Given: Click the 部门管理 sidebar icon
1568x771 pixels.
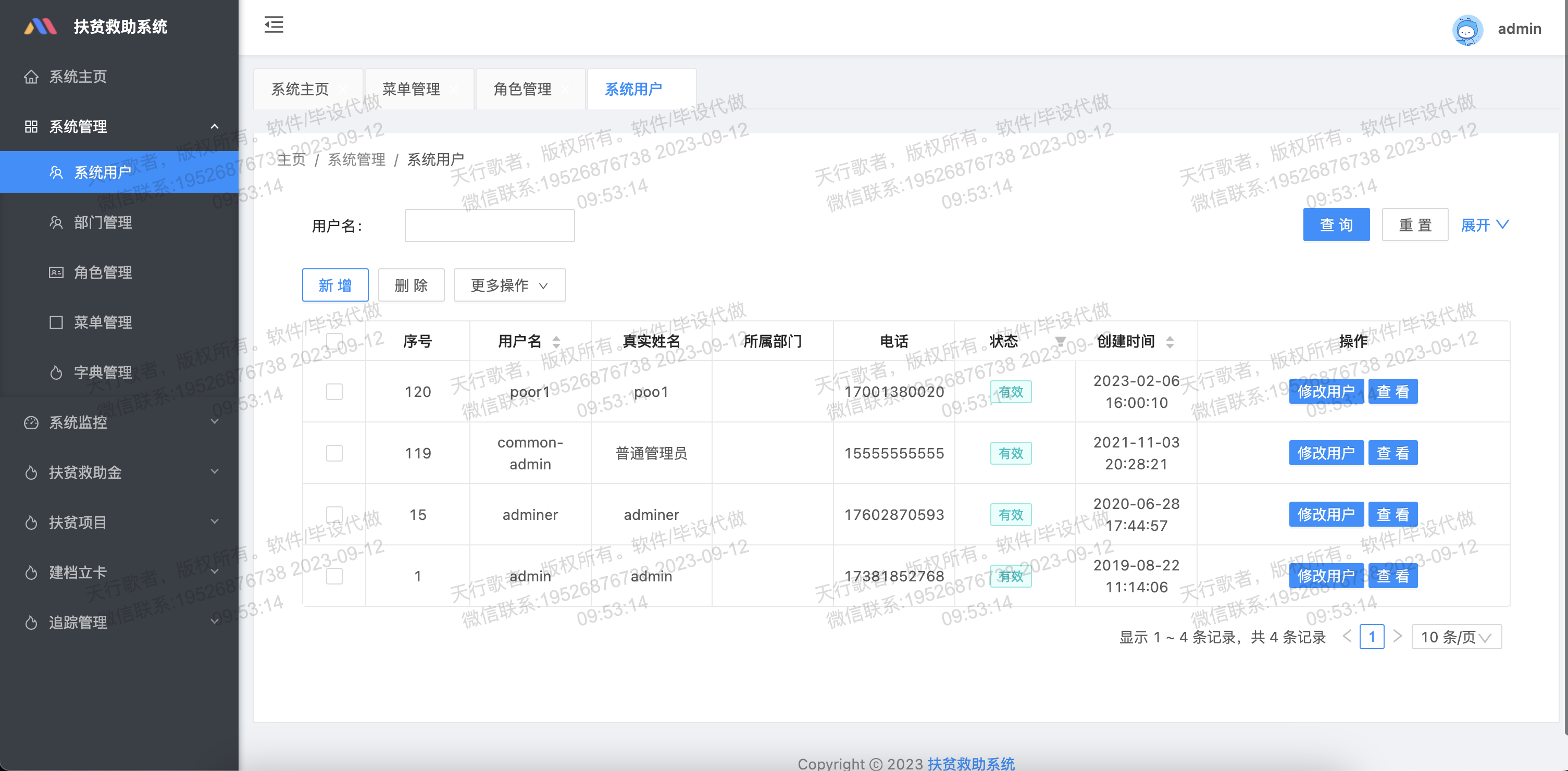Looking at the screenshot, I should pyautogui.click(x=56, y=223).
